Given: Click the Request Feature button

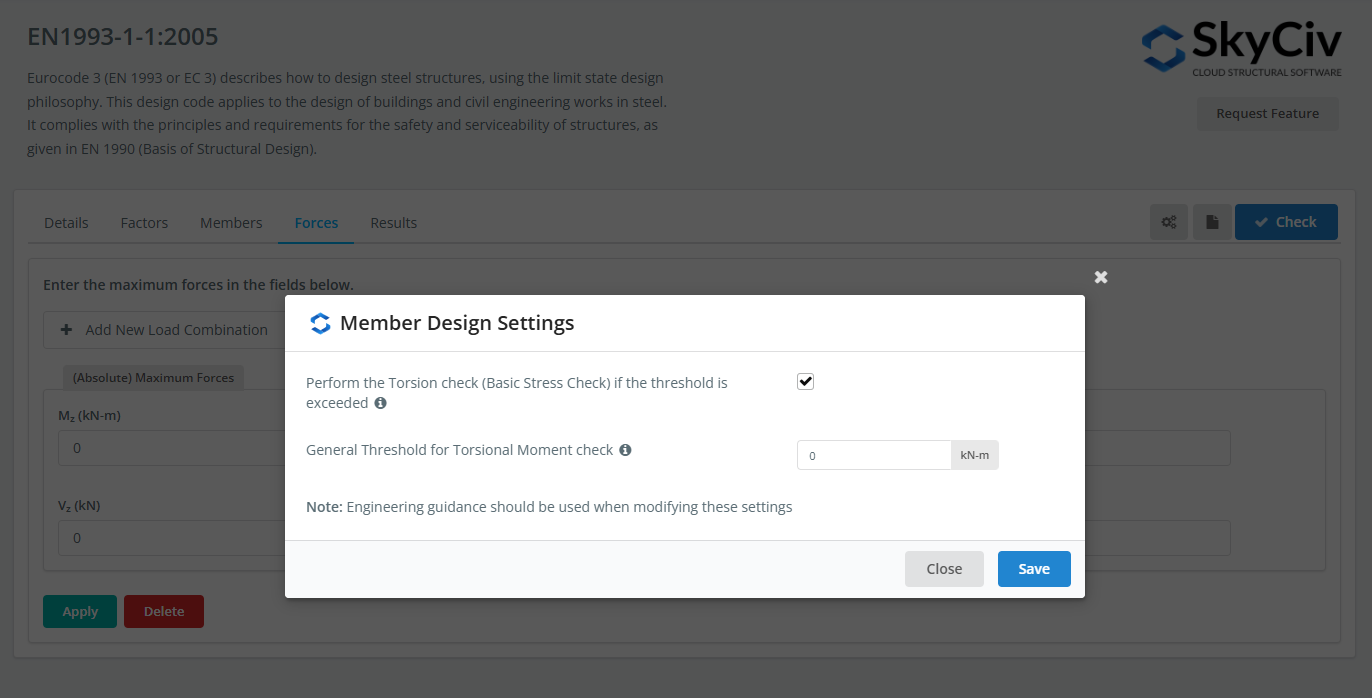Looking at the screenshot, I should pyautogui.click(x=1267, y=114).
